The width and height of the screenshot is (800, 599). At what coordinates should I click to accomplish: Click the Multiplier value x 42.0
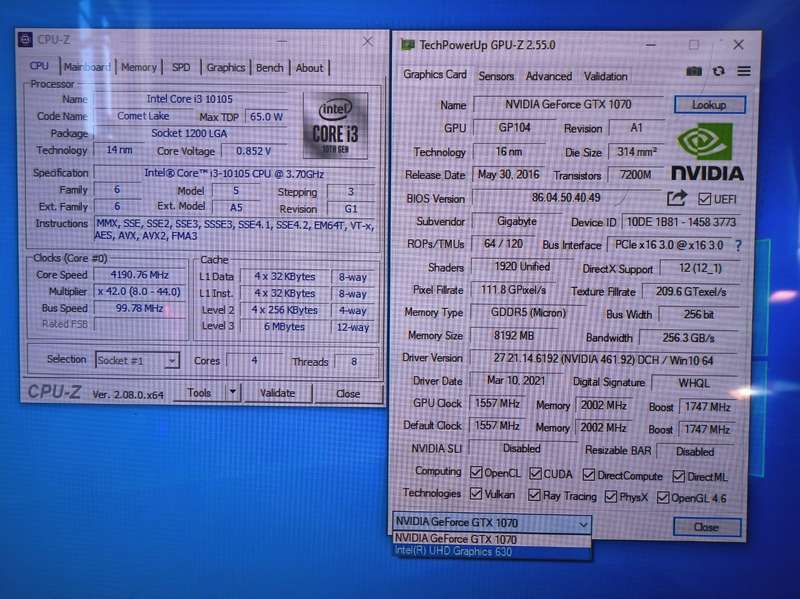click(139, 292)
